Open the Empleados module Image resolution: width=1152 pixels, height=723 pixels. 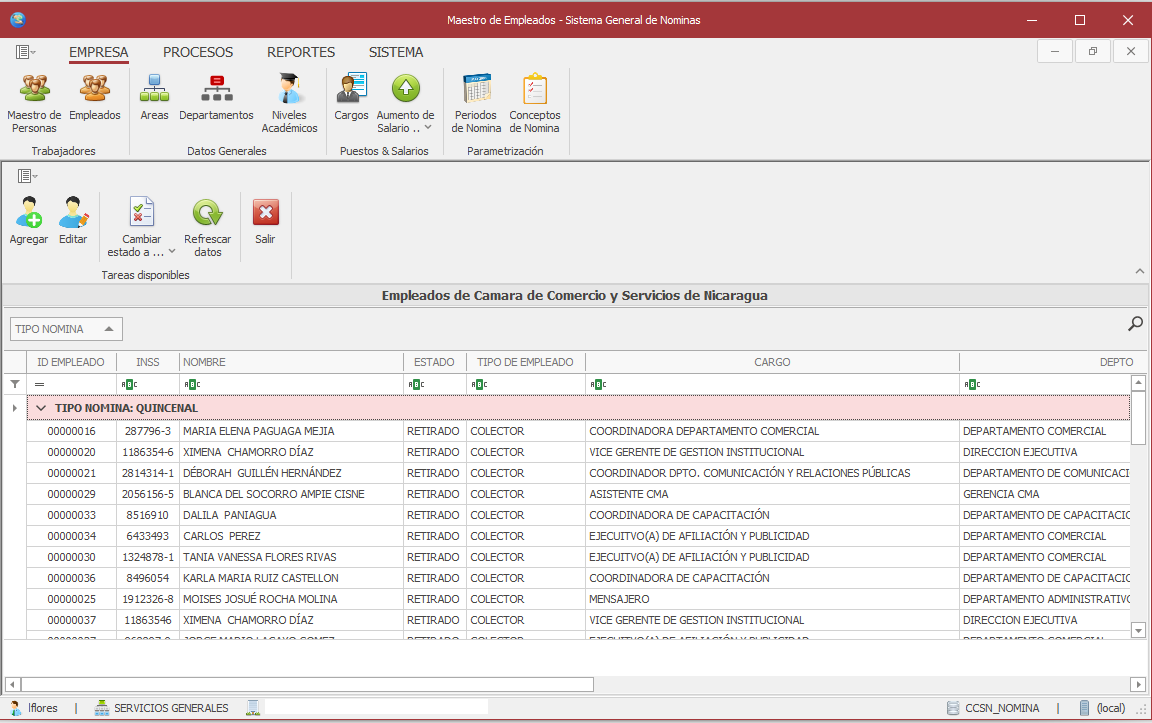(x=95, y=97)
